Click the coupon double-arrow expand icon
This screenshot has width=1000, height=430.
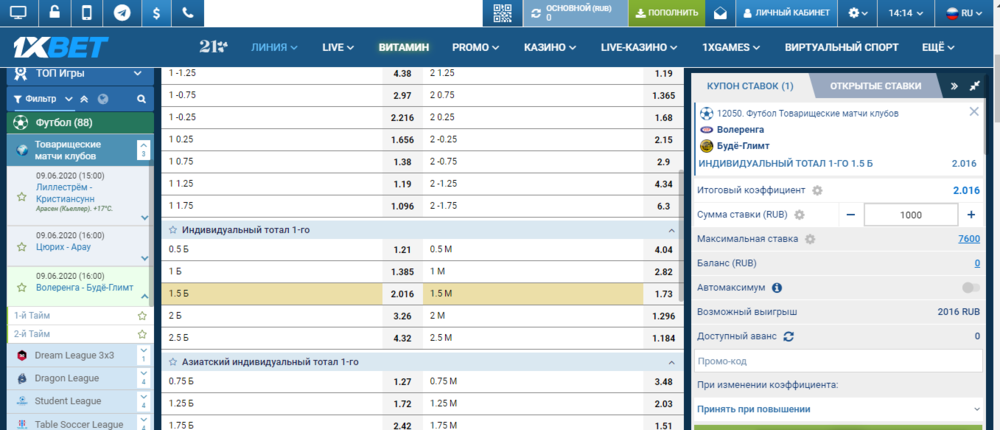click(x=954, y=86)
